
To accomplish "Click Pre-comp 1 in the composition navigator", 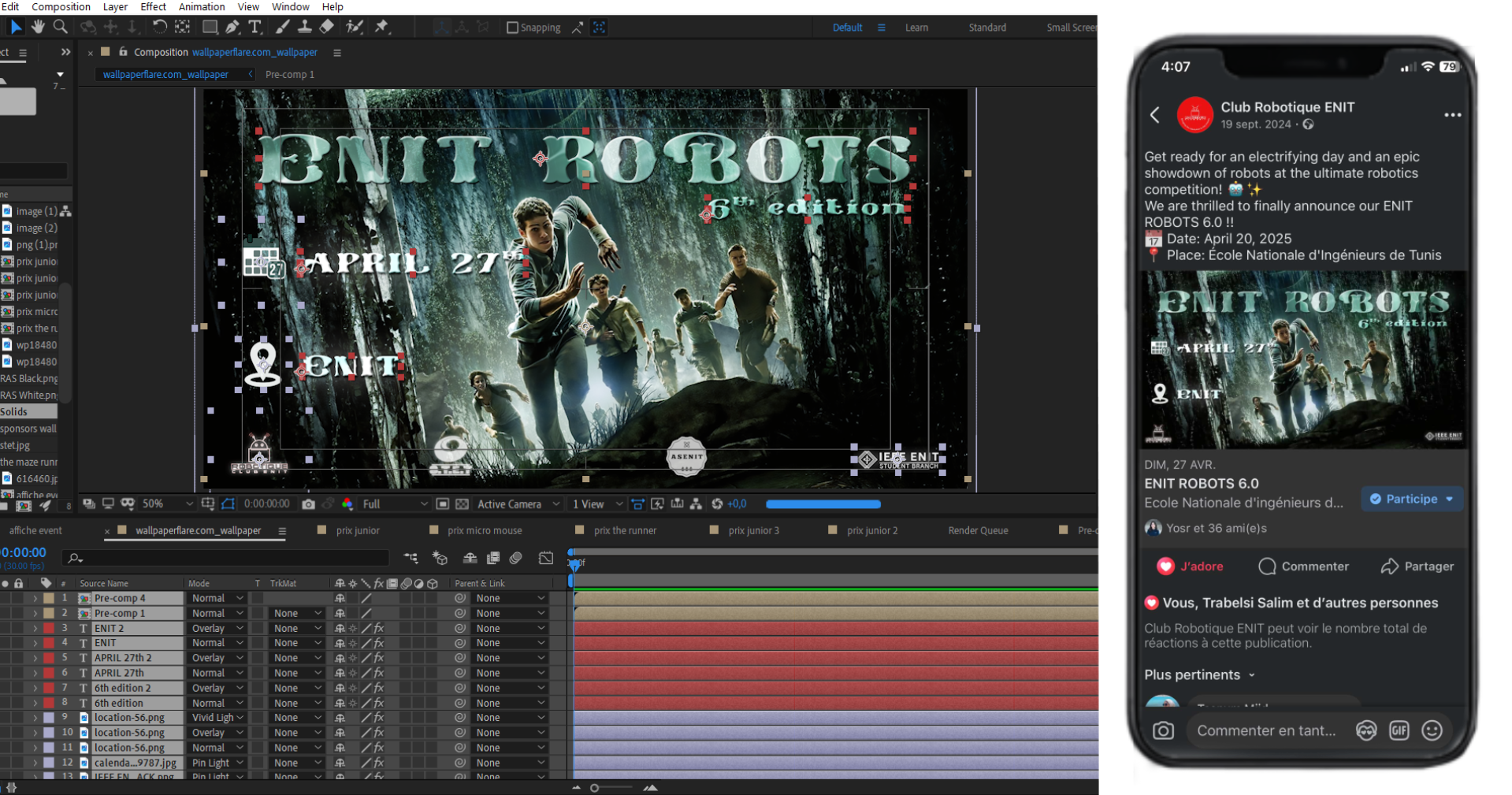I will tap(290, 74).
